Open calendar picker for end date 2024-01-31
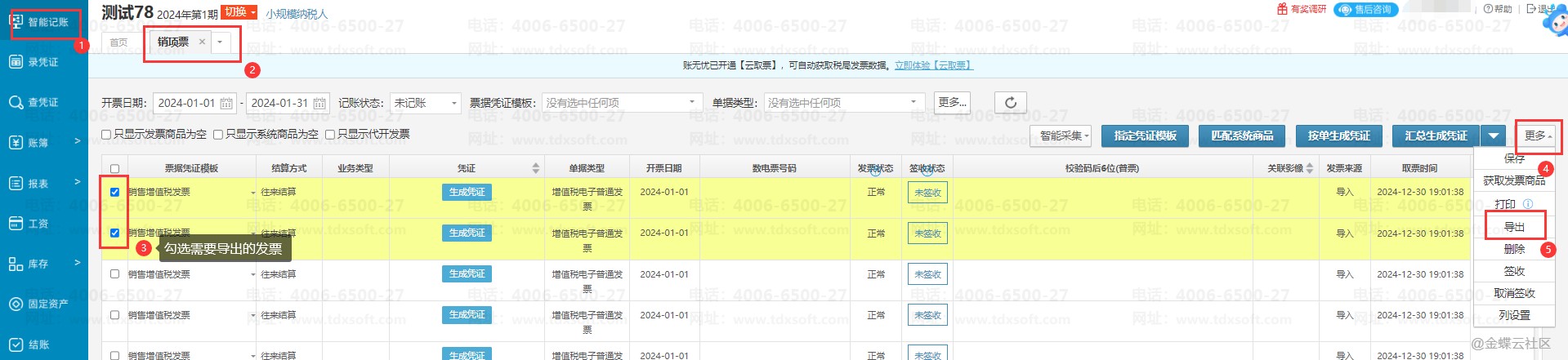Screen dimensions: 1568x360 319,104
